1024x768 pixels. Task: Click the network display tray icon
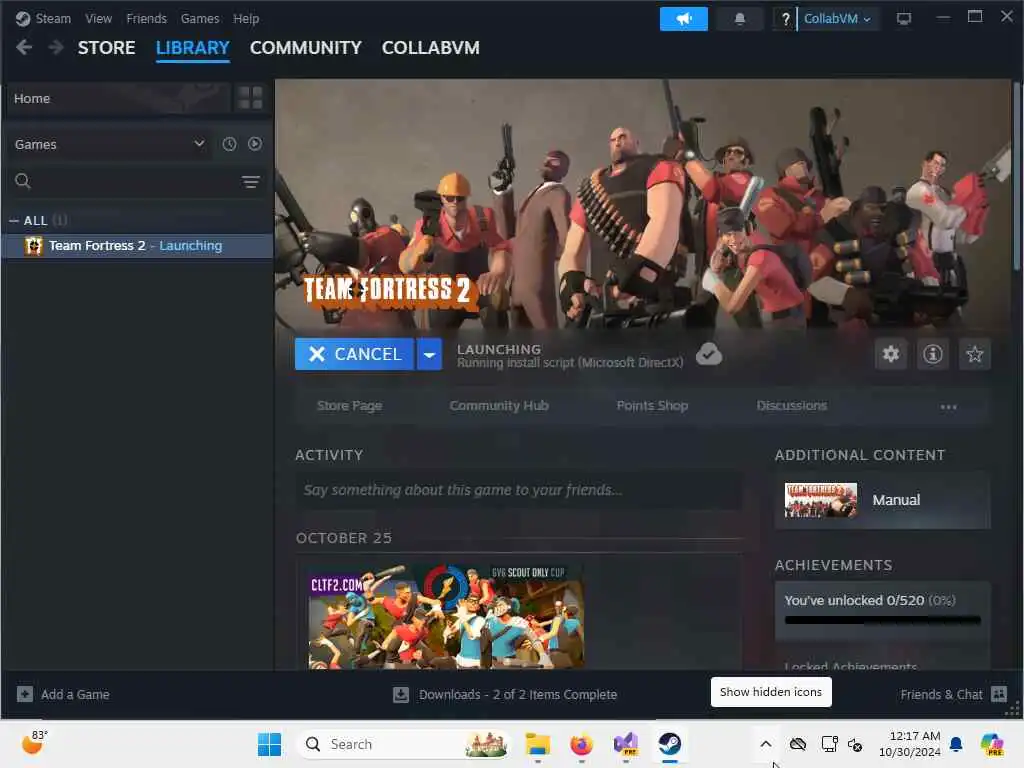(x=829, y=744)
